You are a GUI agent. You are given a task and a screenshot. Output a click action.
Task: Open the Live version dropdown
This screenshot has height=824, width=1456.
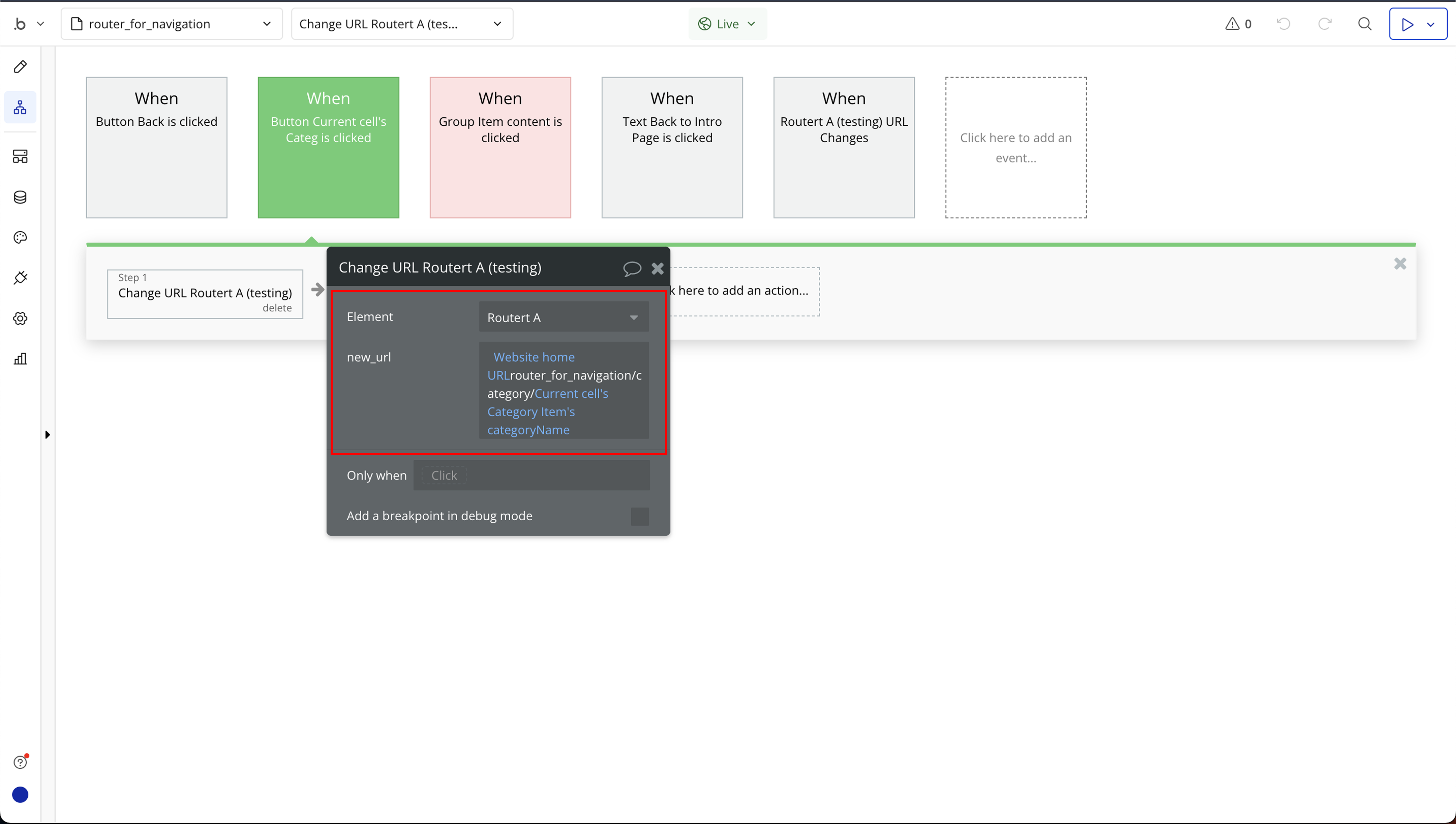[727, 24]
